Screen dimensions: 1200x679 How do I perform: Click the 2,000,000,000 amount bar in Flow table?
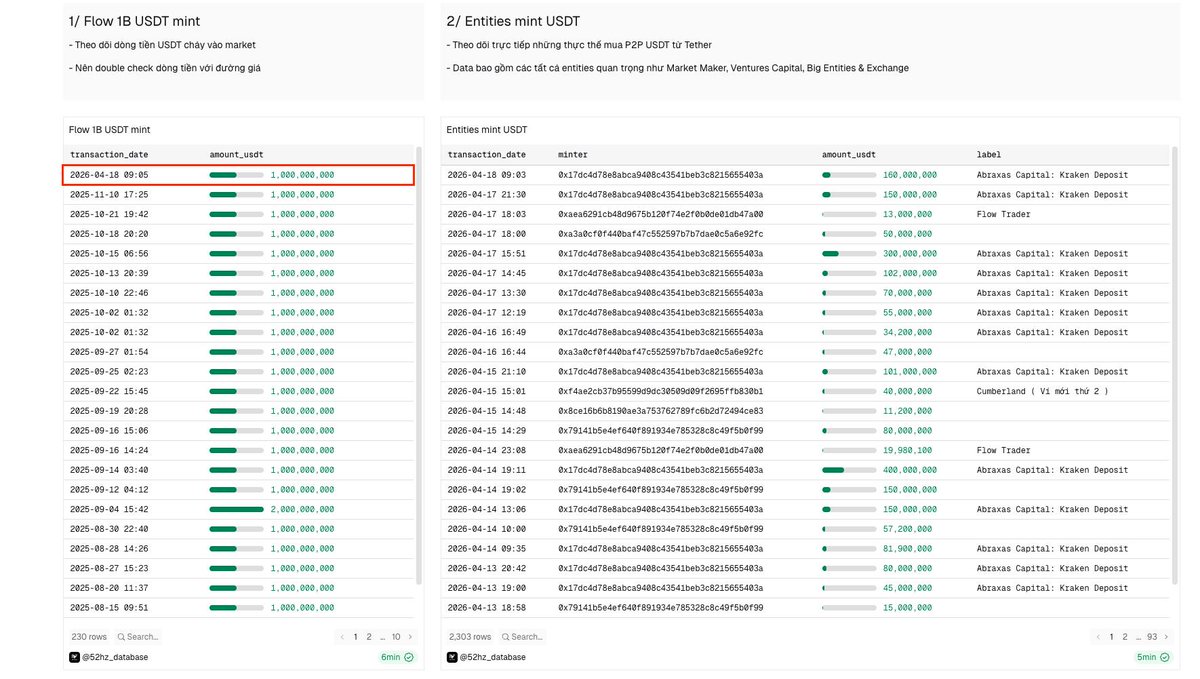[x=236, y=509]
